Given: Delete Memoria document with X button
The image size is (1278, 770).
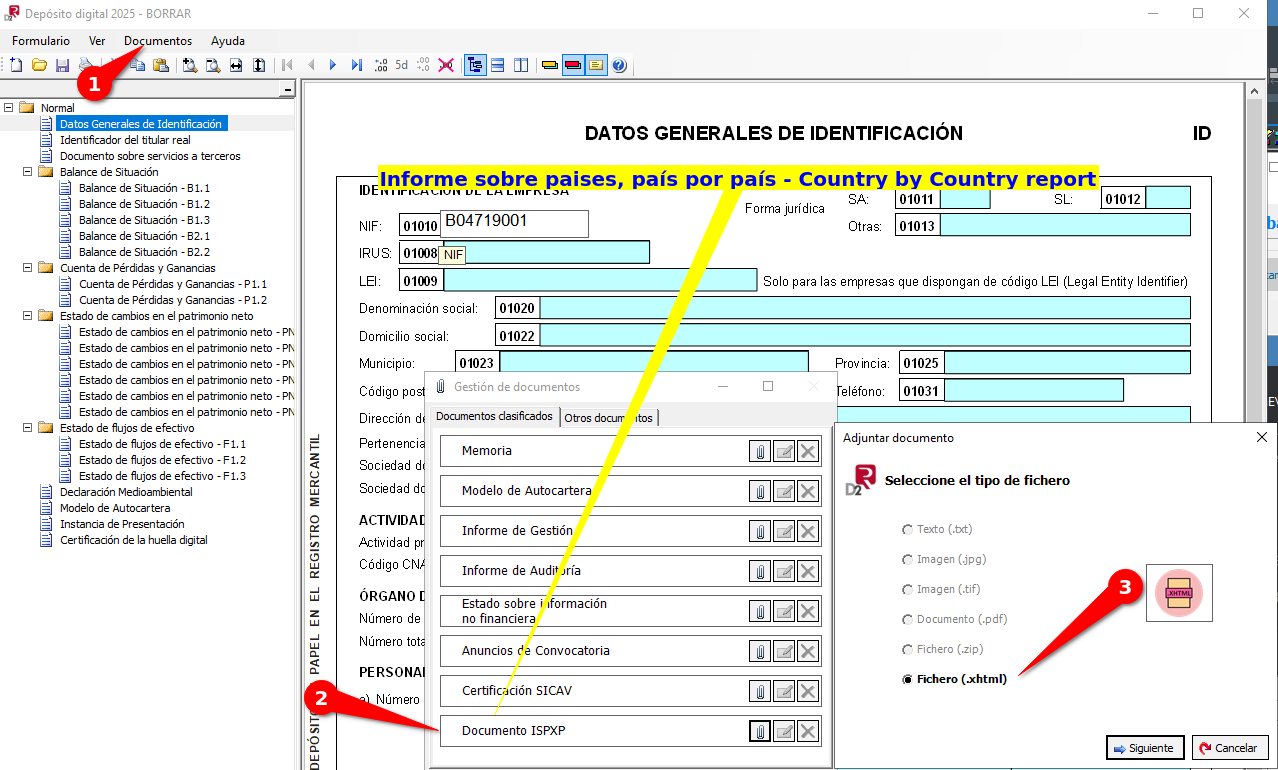Looking at the screenshot, I should (808, 451).
